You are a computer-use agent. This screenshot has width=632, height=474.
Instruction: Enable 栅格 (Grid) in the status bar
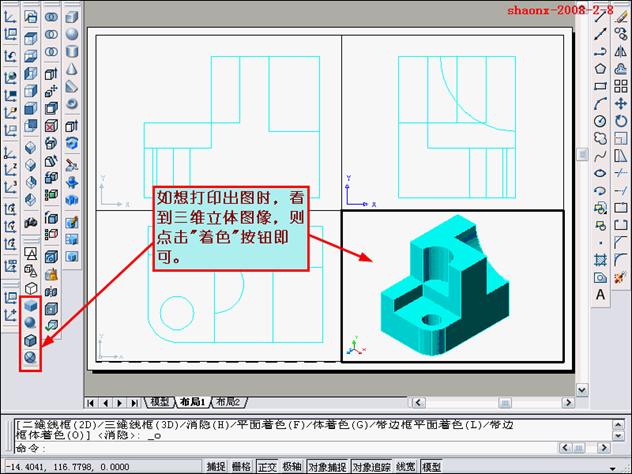coord(241,467)
